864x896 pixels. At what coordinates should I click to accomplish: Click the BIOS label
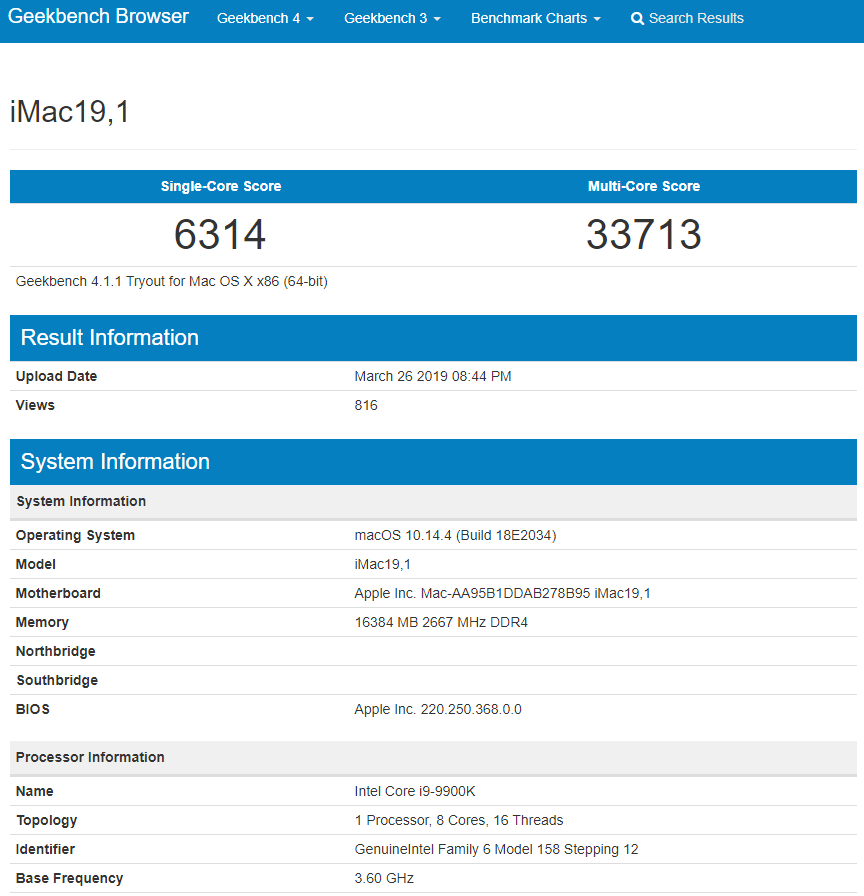(33, 710)
